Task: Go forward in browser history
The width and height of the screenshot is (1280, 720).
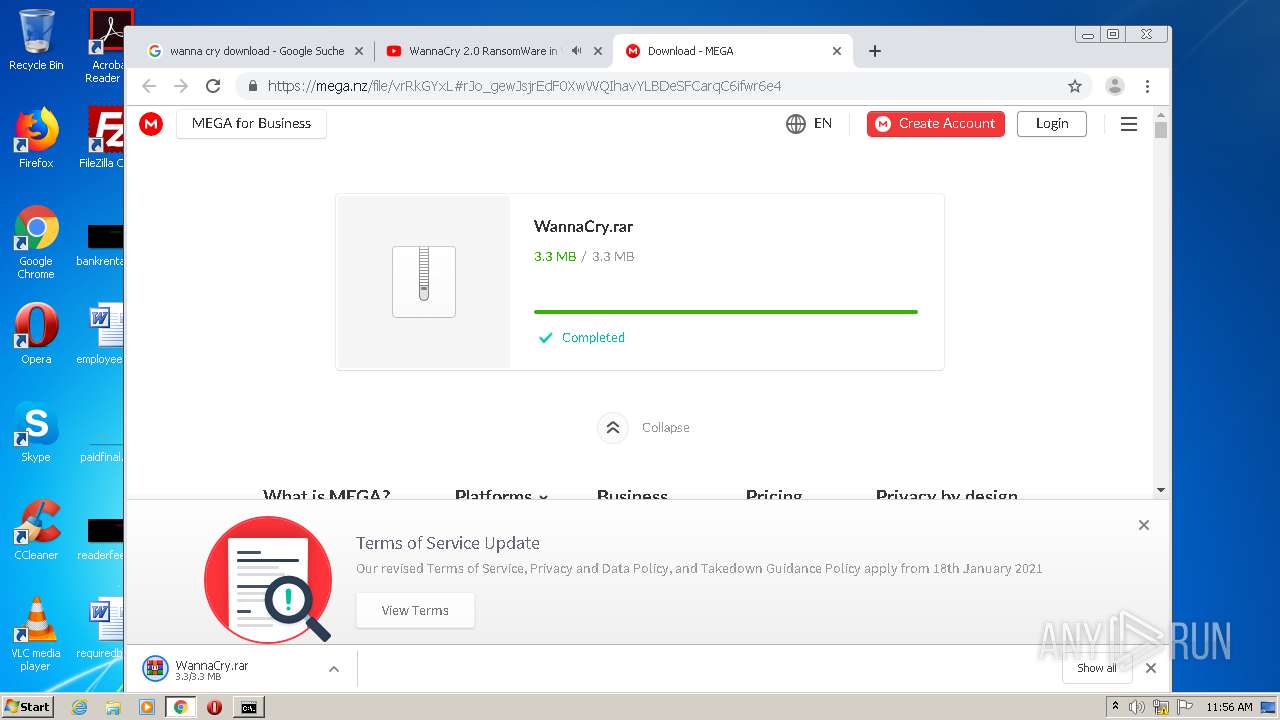Action: click(181, 86)
